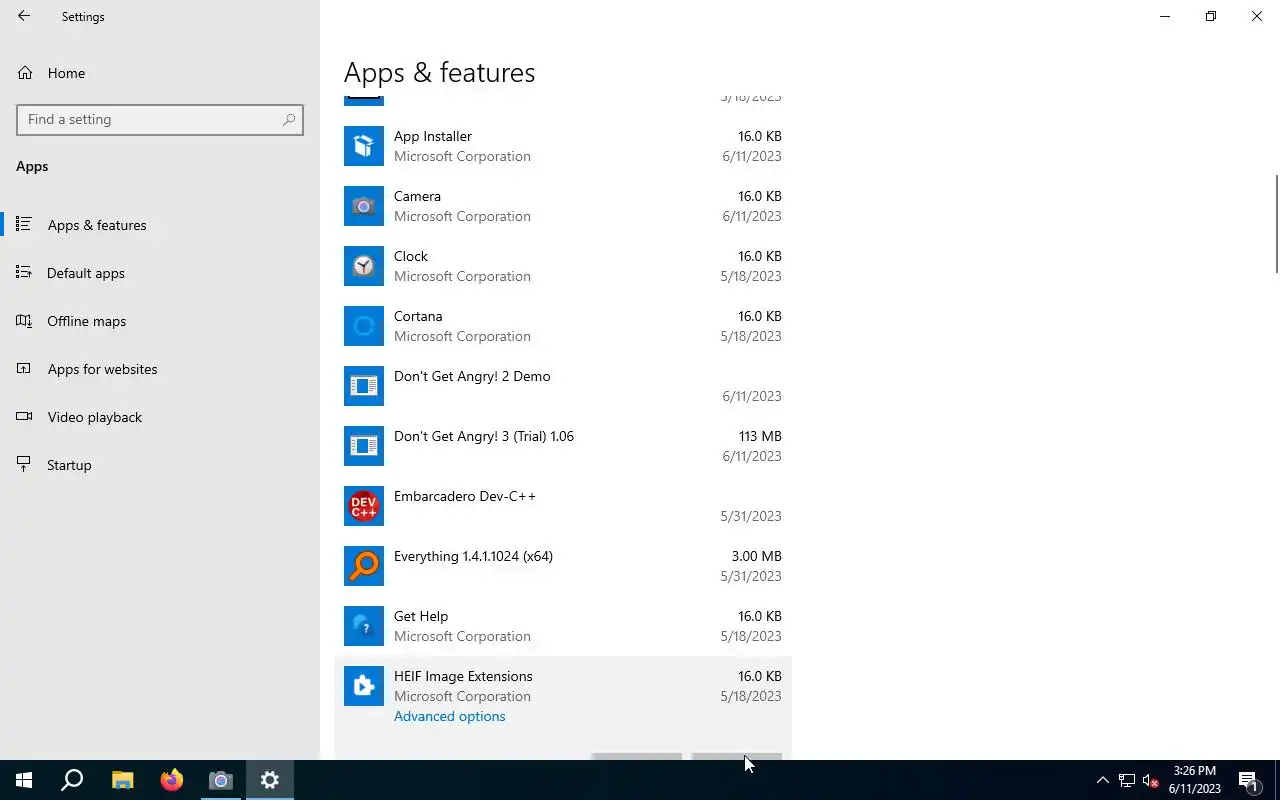
Task: Click the Everything search app icon
Action: tap(364, 566)
